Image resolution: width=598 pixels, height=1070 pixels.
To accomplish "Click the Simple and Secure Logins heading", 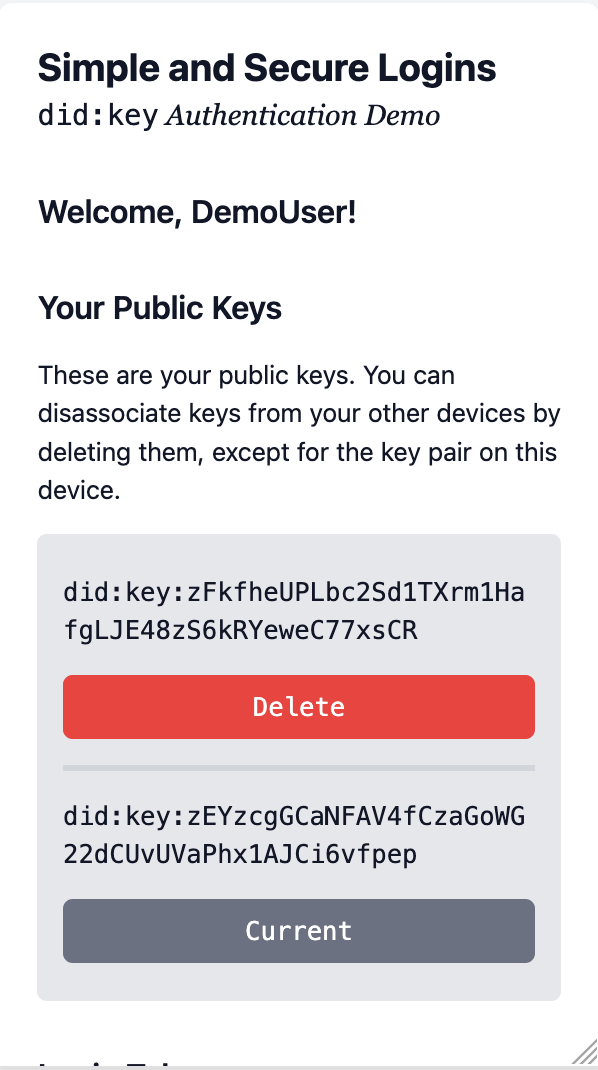I will 266,68.
